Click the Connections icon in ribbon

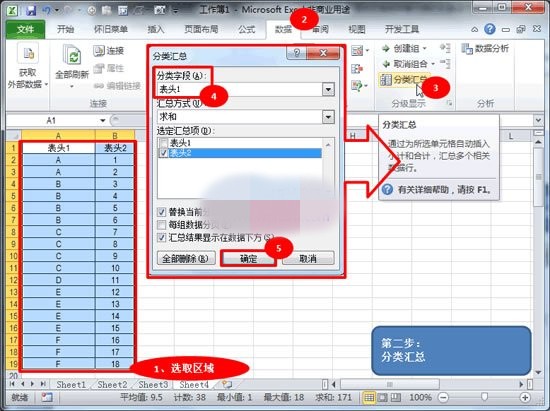tap(99, 51)
